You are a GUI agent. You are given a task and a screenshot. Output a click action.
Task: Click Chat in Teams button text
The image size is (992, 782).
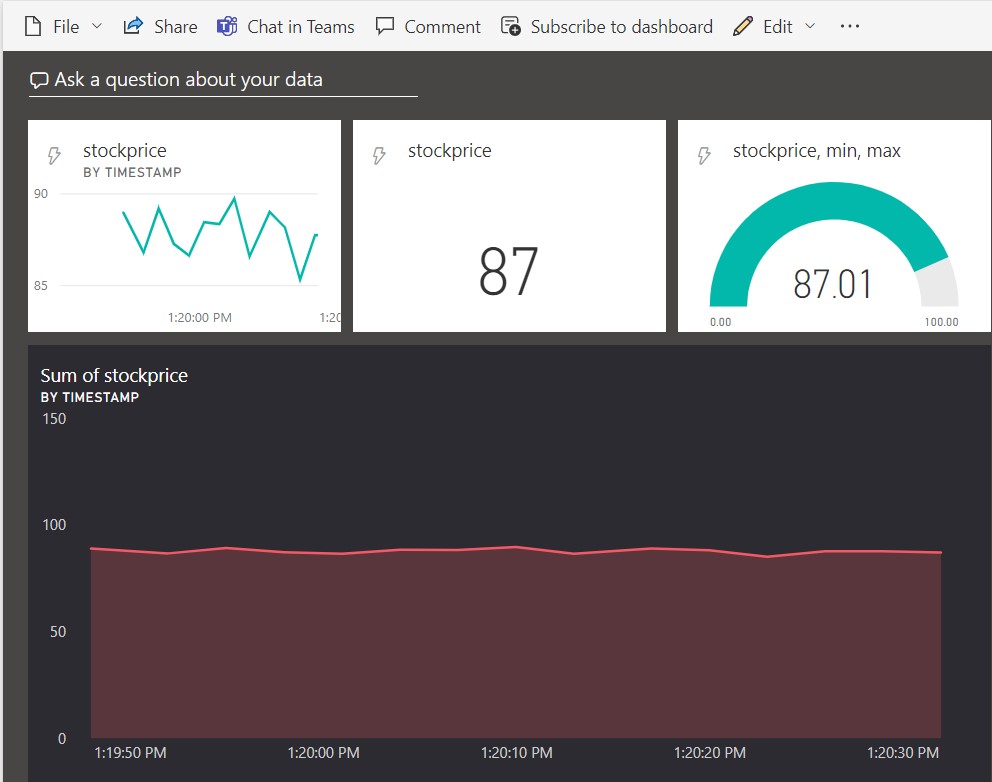[x=300, y=27]
